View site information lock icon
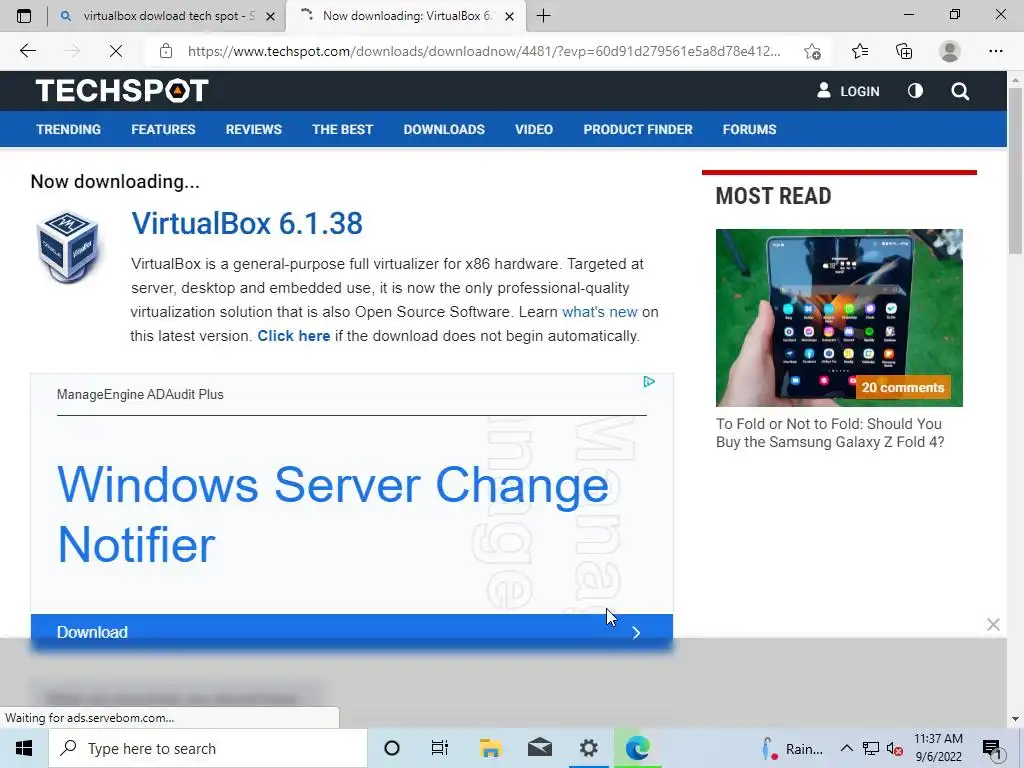 click(x=166, y=51)
